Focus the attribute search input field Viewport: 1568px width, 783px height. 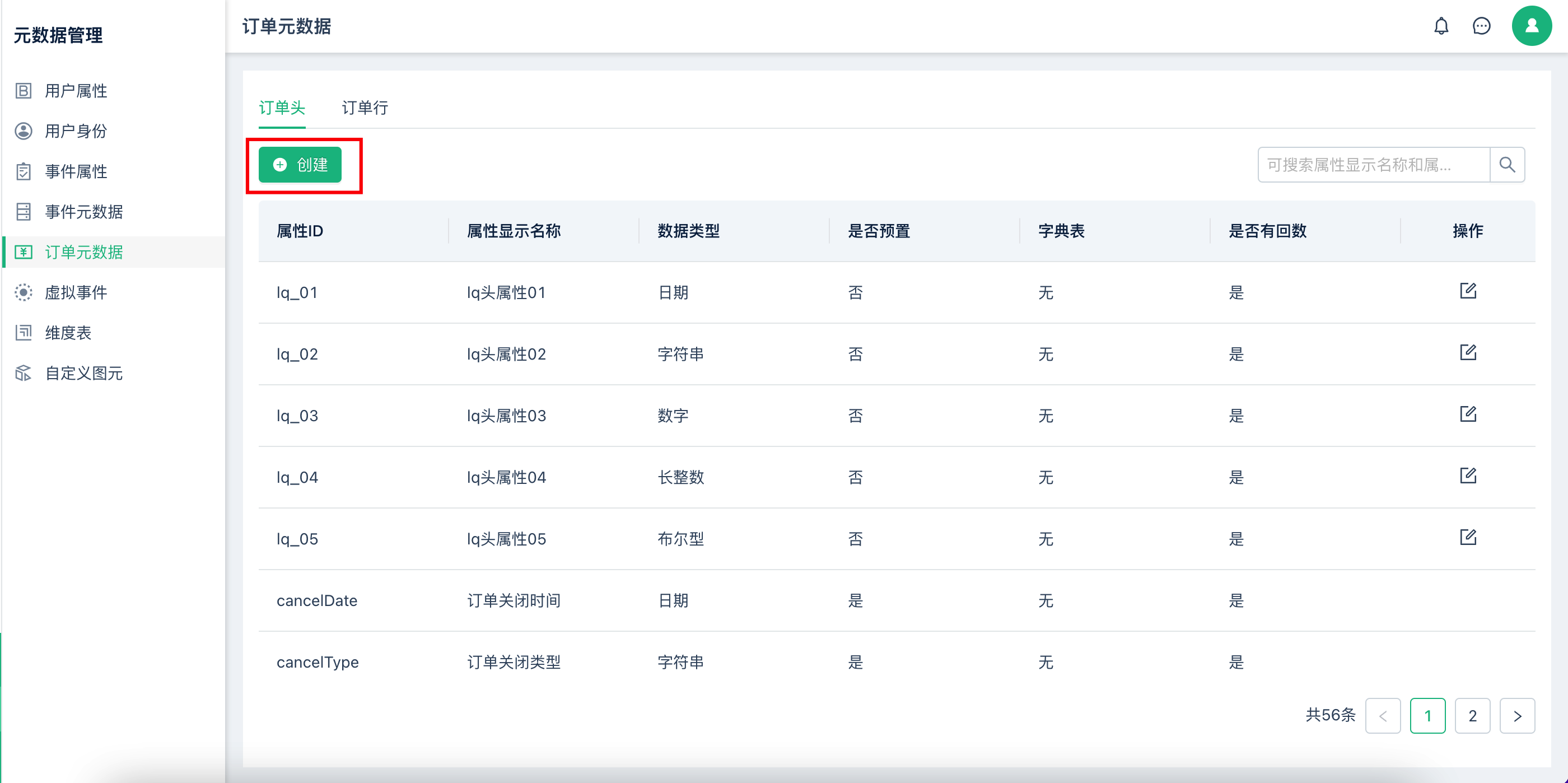point(1373,165)
